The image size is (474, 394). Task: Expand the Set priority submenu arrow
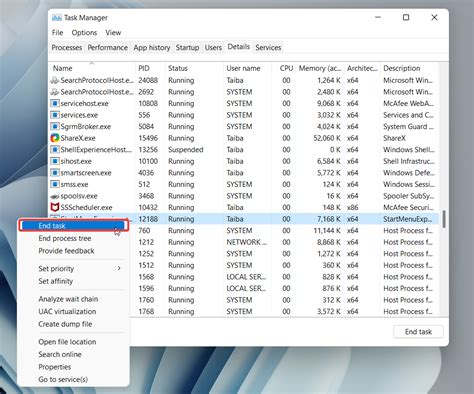119,268
